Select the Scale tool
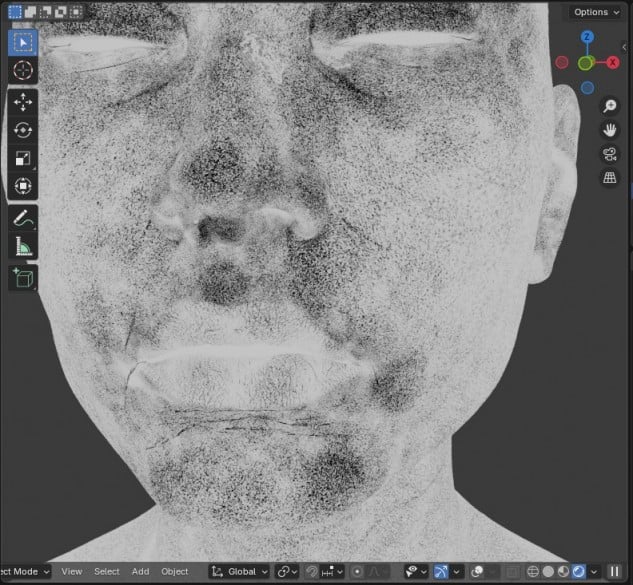The image size is (633, 585). point(23,158)
